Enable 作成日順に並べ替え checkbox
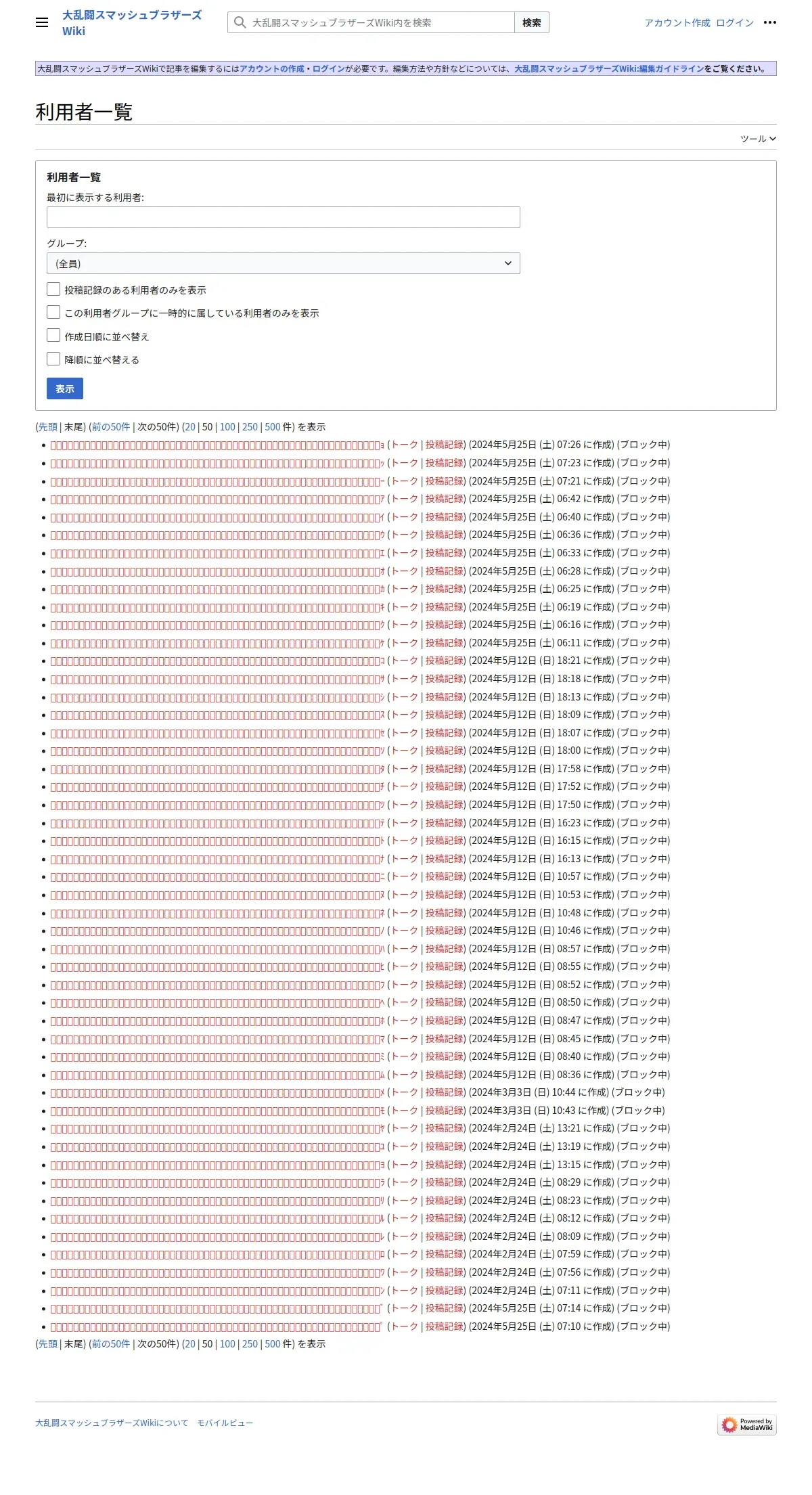Screen dimensions: 812x1495 [53, 335]
